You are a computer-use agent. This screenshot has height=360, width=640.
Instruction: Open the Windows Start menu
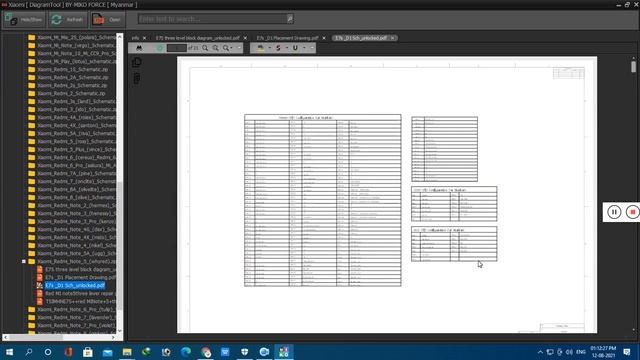(x=9, y=352)
